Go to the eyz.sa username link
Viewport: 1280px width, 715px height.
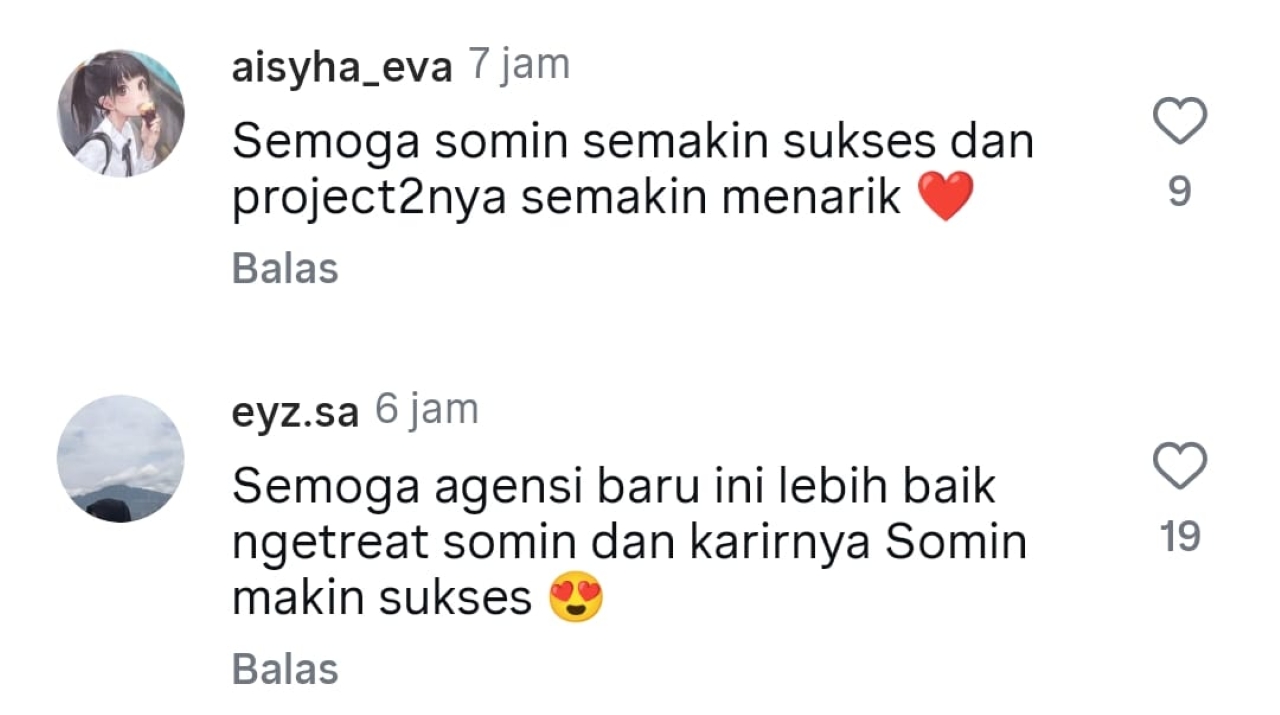(x=295, y=412)
